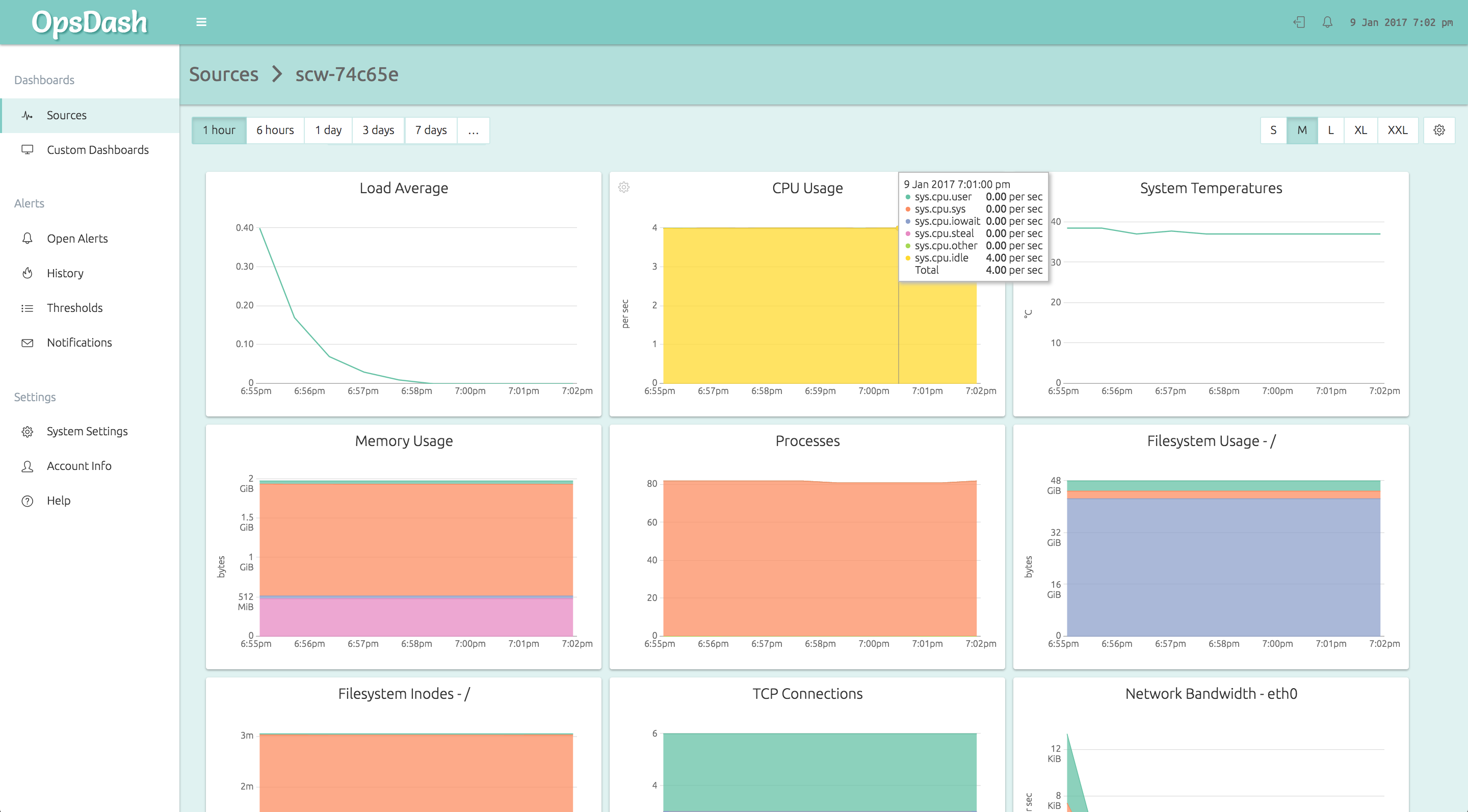Click the sys.cpu.iowait tooltip row

click(x=974, y=221)
